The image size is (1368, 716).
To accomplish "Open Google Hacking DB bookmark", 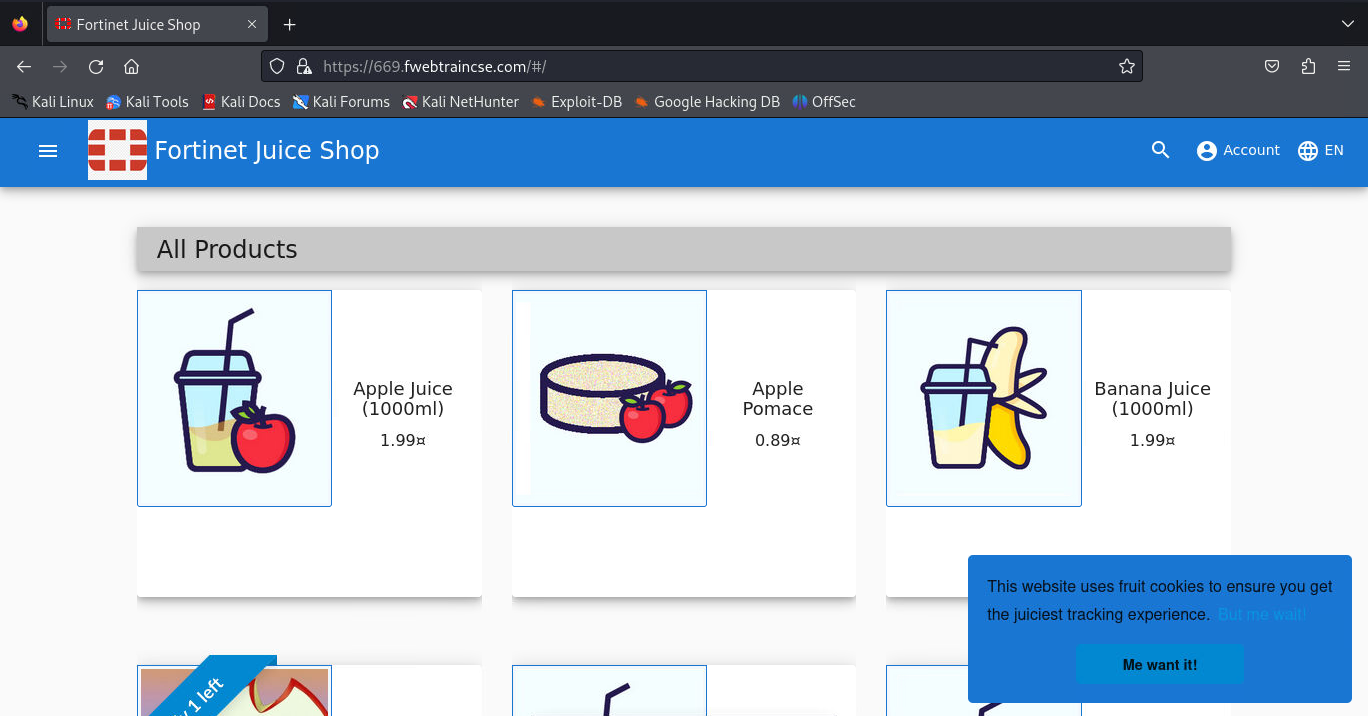I will click(x=707, y=102).
